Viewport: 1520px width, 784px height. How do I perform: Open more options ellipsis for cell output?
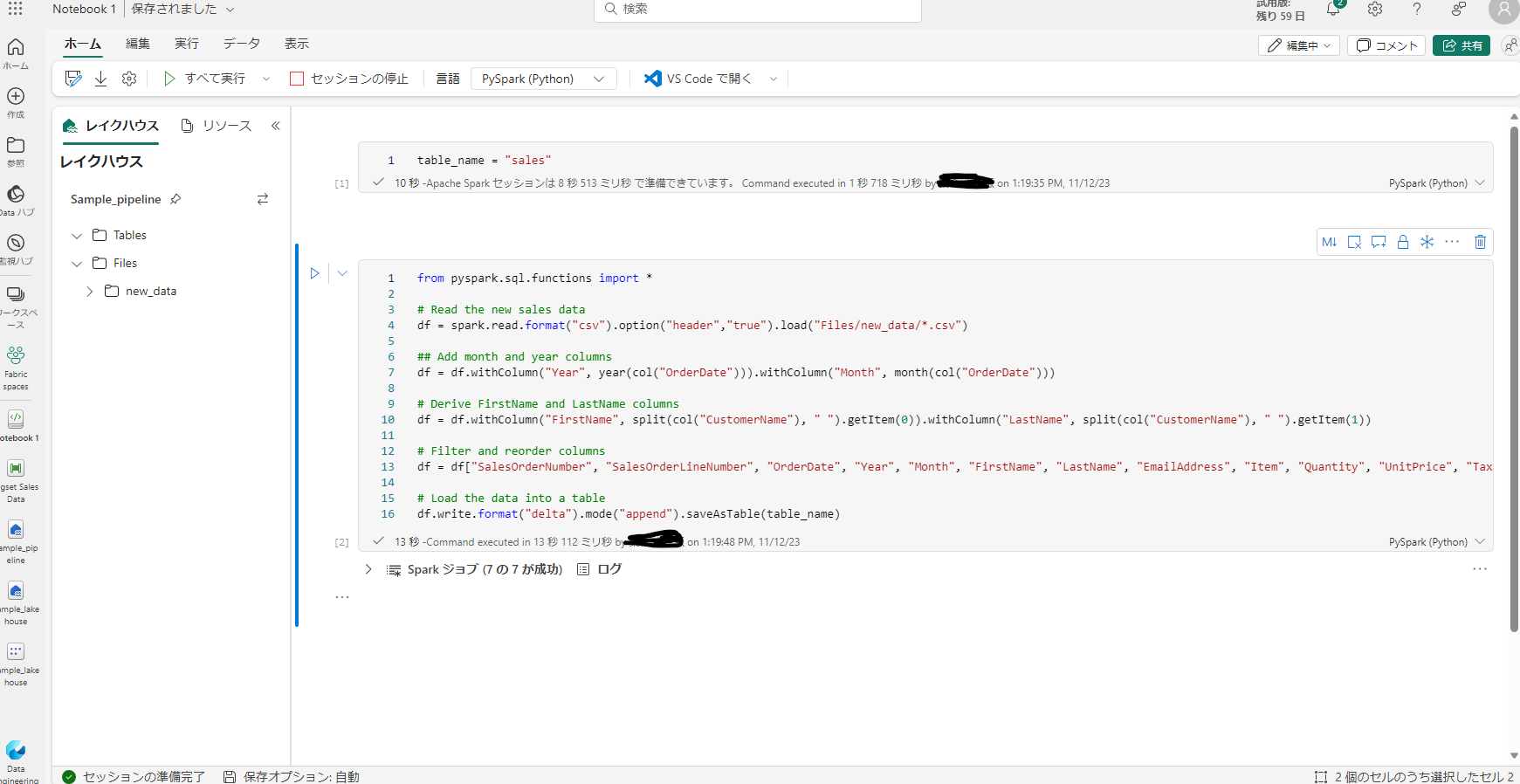1480,569
